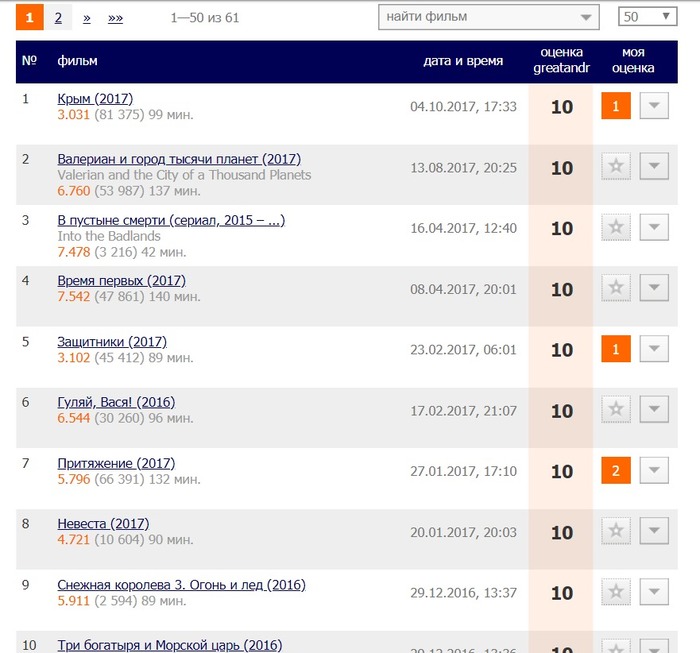Viewport: 700px width, 653px height.
Task: Open the Крым (2017) film link
Action: 95,98
